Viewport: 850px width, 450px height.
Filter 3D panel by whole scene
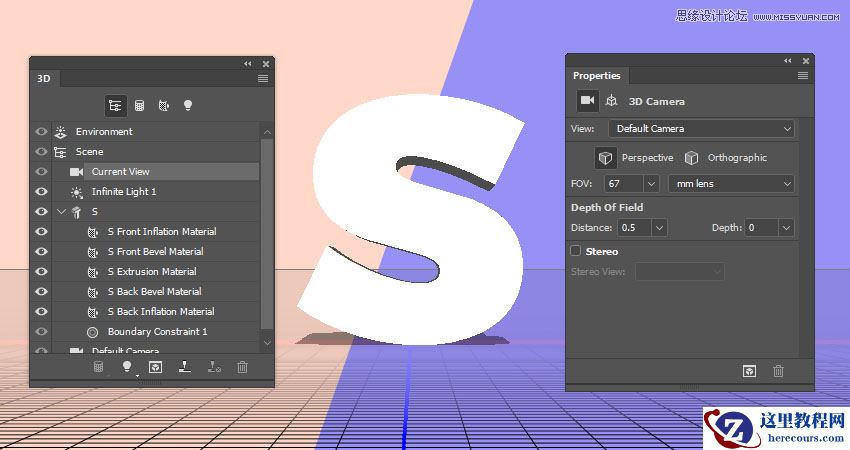(x=115, y=105)
